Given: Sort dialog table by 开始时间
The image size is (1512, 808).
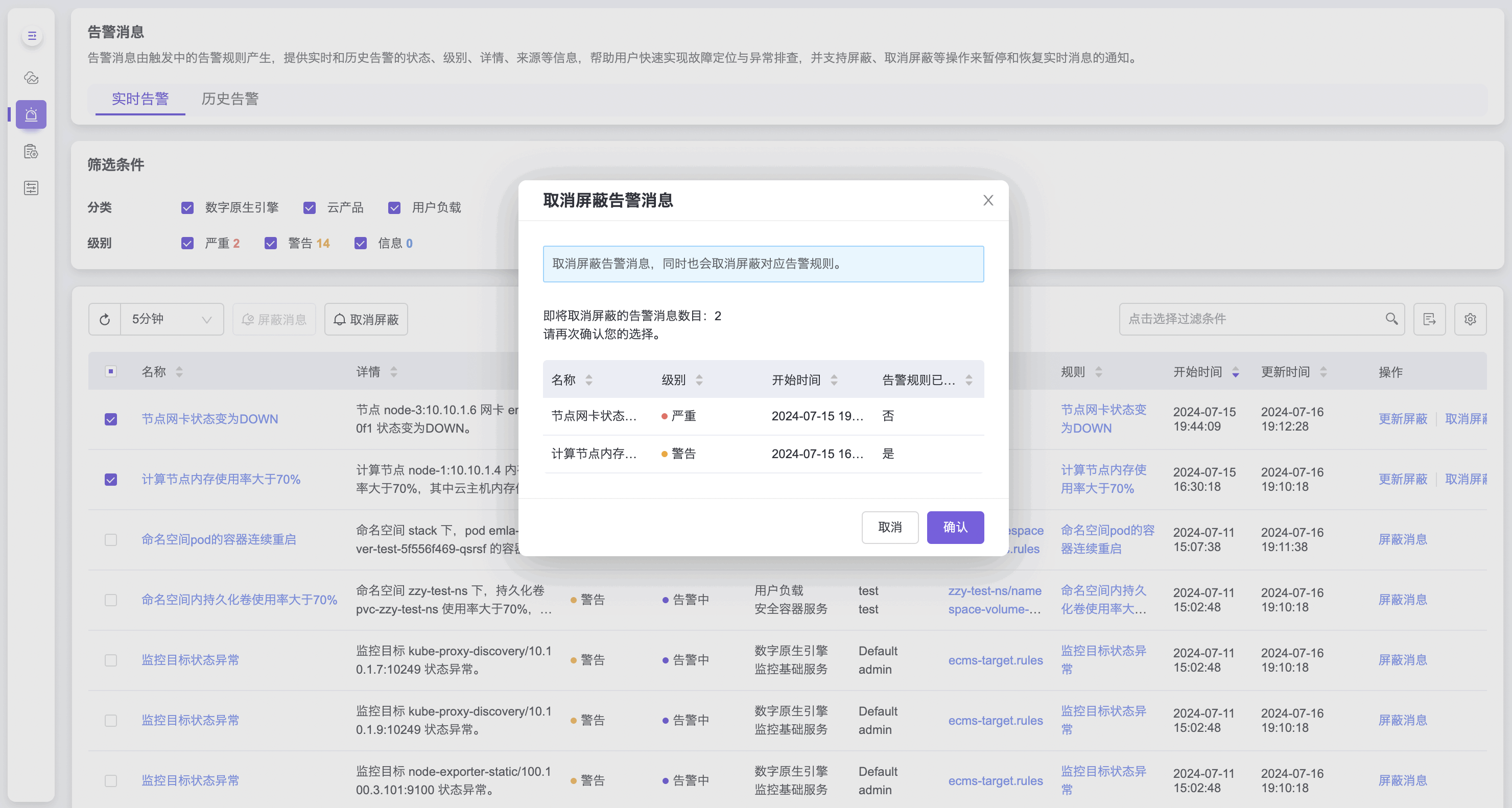Looking at the screenshot, I should tap(834, 380).
